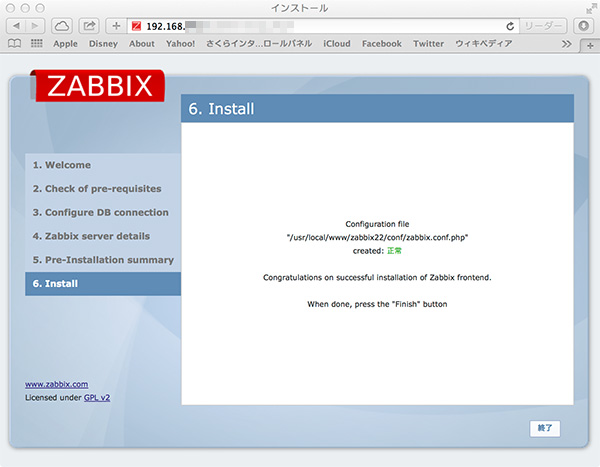Open the www.zabbix.com link
The image size is (600, 467).
click(56, 384)
